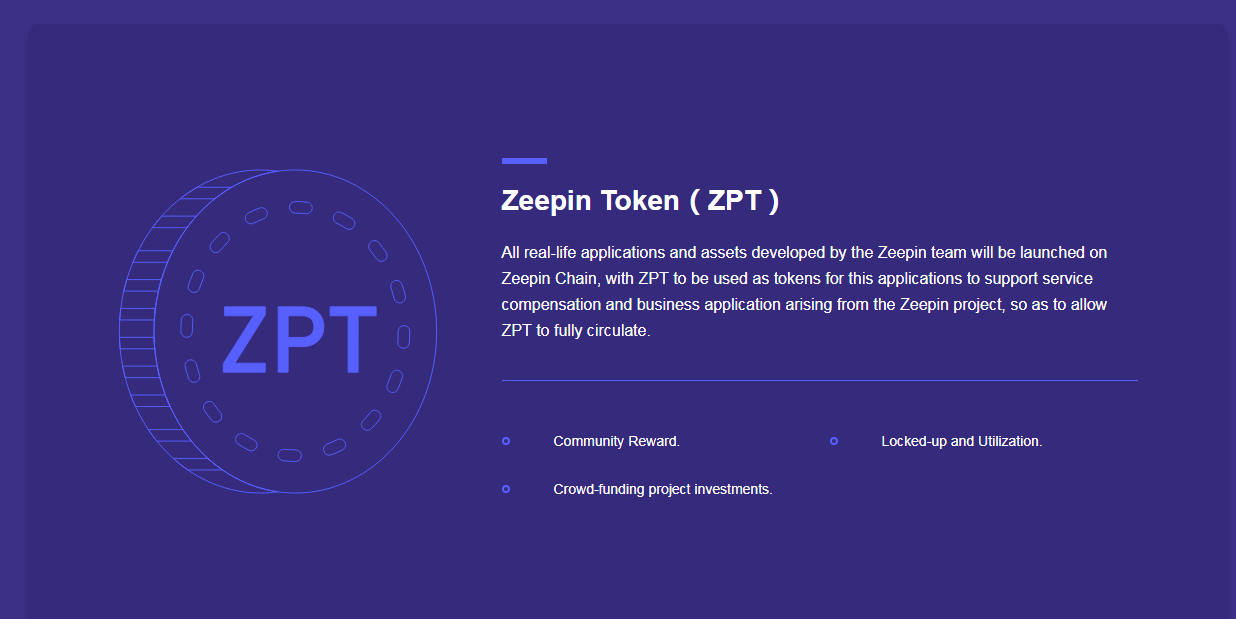Click the text 'ZPT to fully circulate.'
Screen dimensions: 1236x619
575,330
